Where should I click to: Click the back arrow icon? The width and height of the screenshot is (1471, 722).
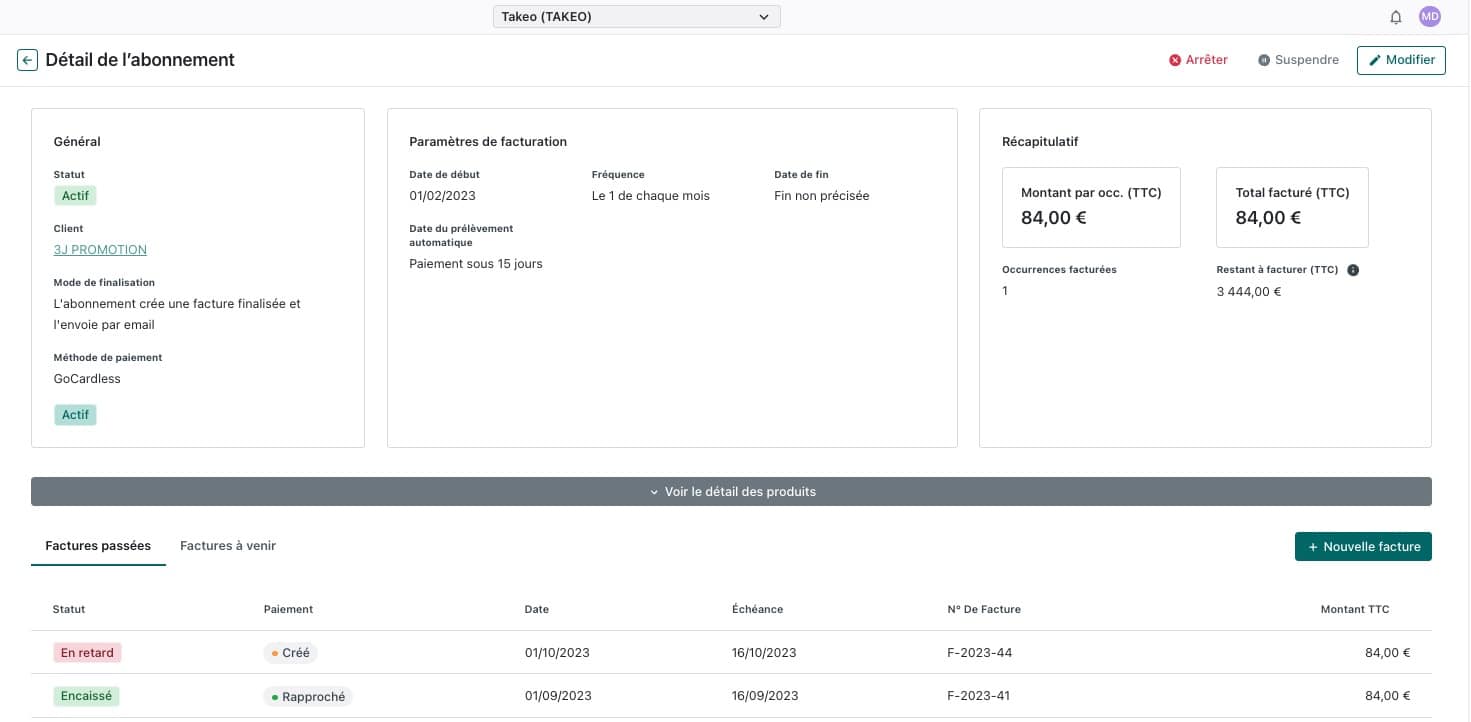pyautogui.click(x=27, y=60)
